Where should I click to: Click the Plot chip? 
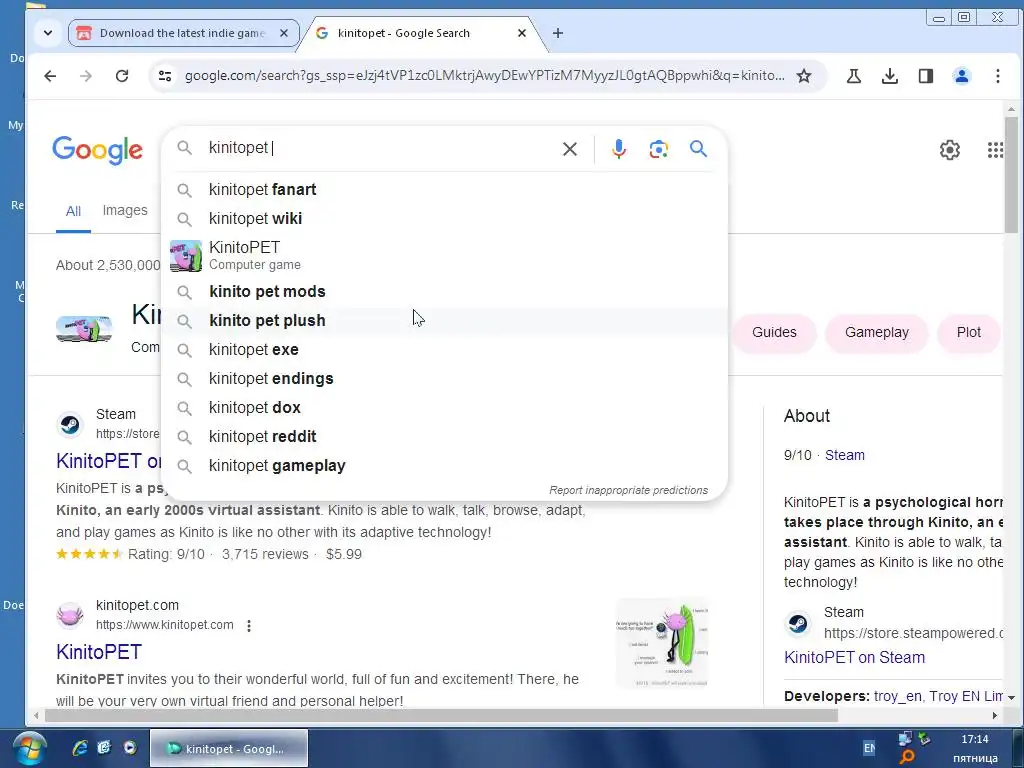(968, 332)
